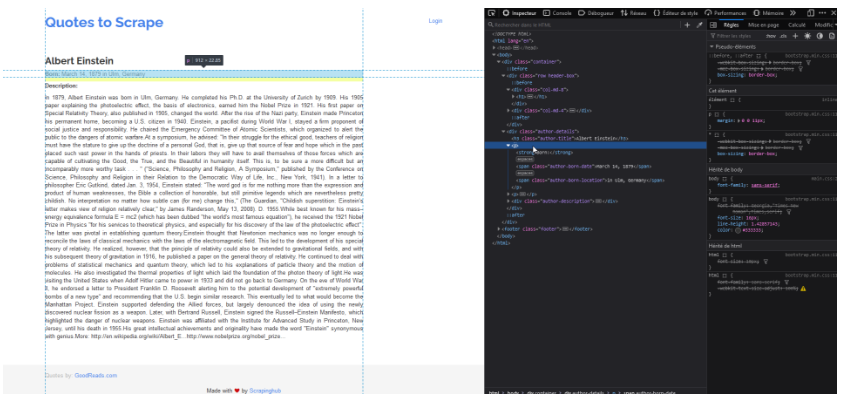Screen dimensions: 856x407
Task: Expand the footer element node in the tree
Action: 500,229
